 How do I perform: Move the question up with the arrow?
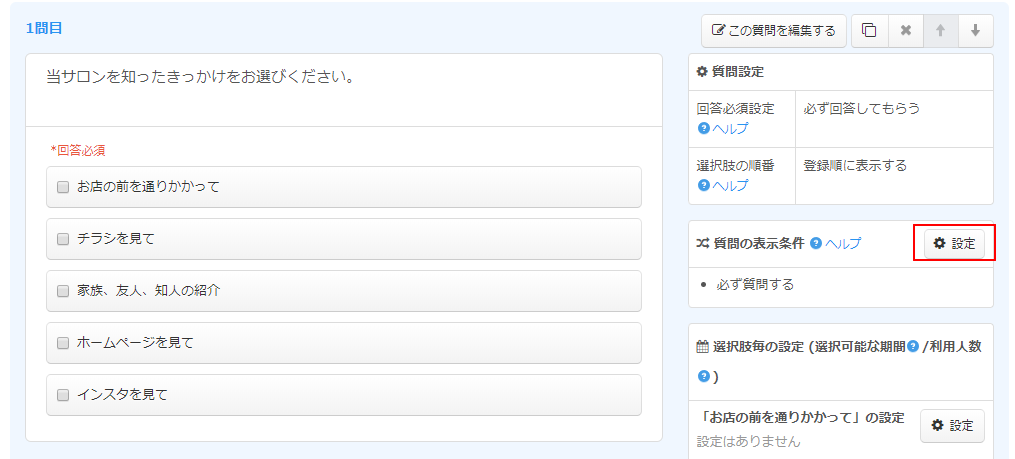(x=940, y=31)
